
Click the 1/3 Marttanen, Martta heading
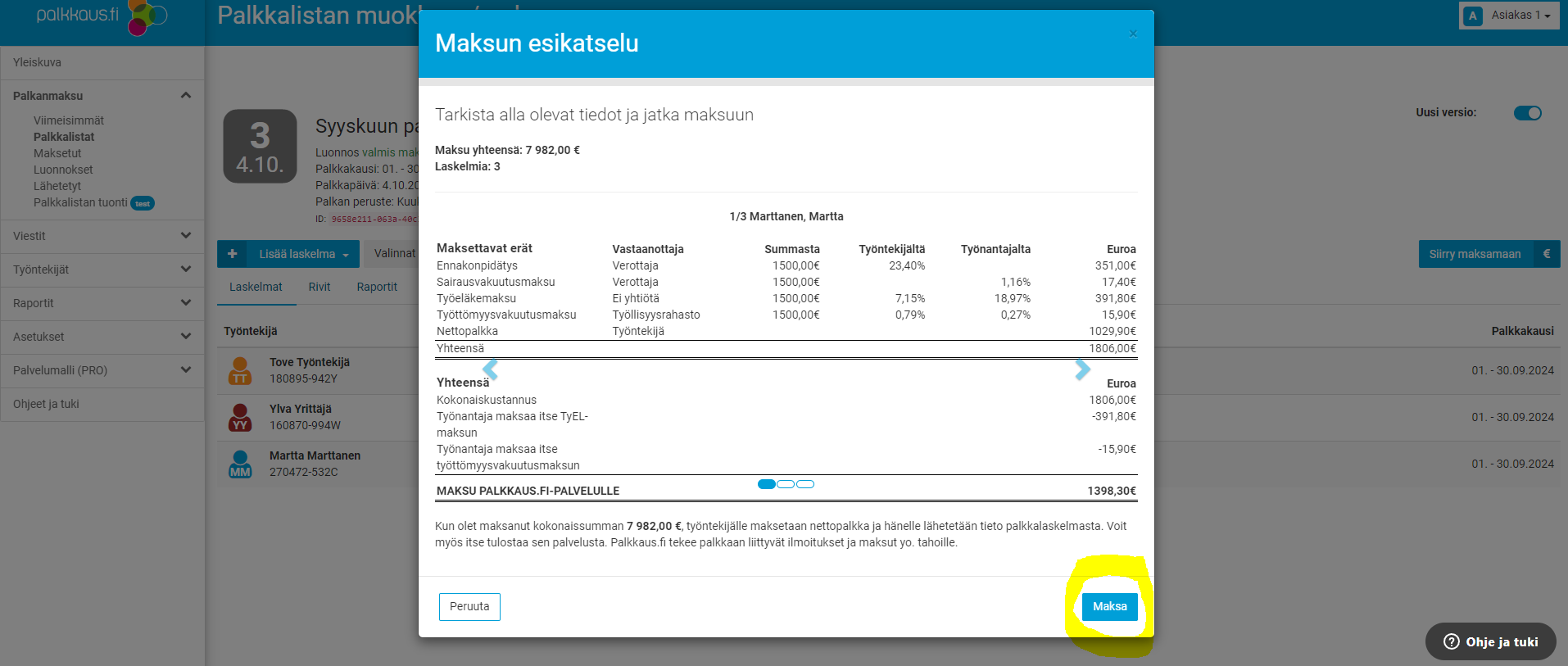pos(786,216)
